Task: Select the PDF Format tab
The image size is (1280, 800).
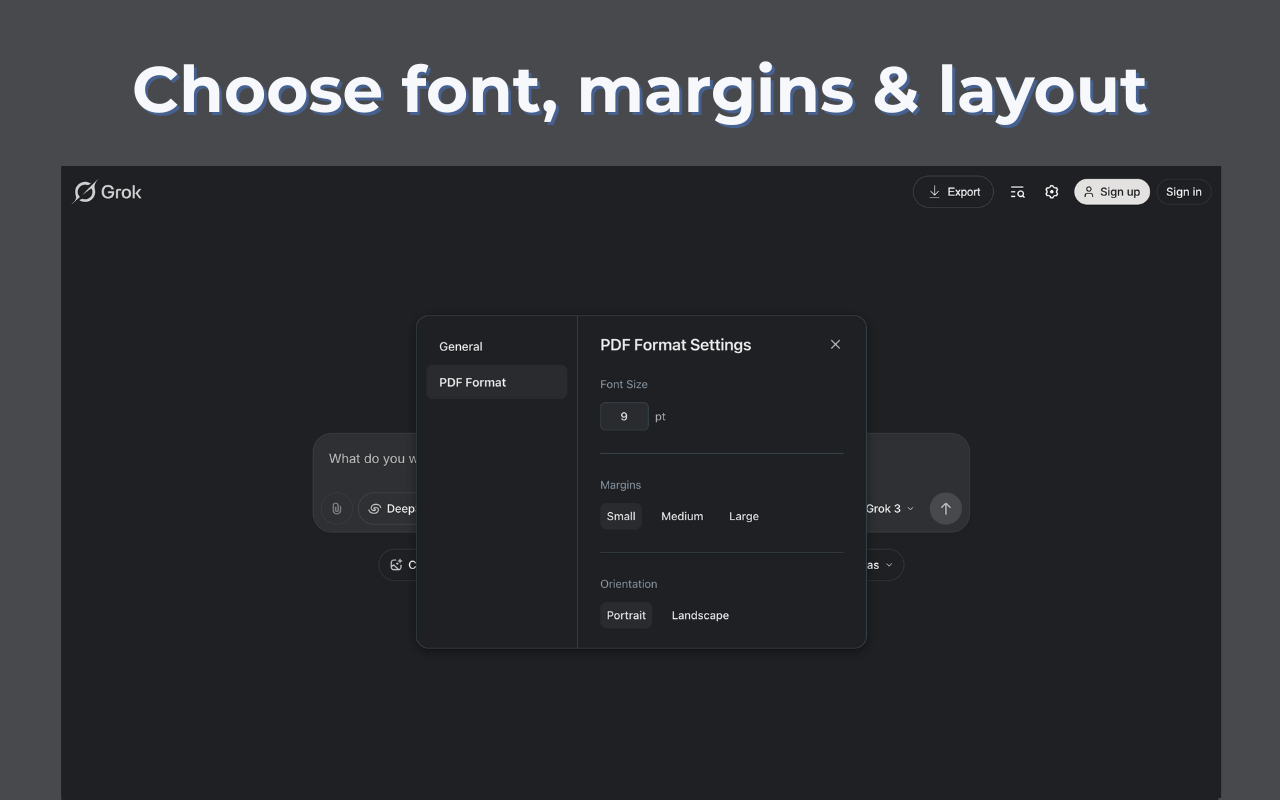Action: pyautogui.click(x=497, y=382)
